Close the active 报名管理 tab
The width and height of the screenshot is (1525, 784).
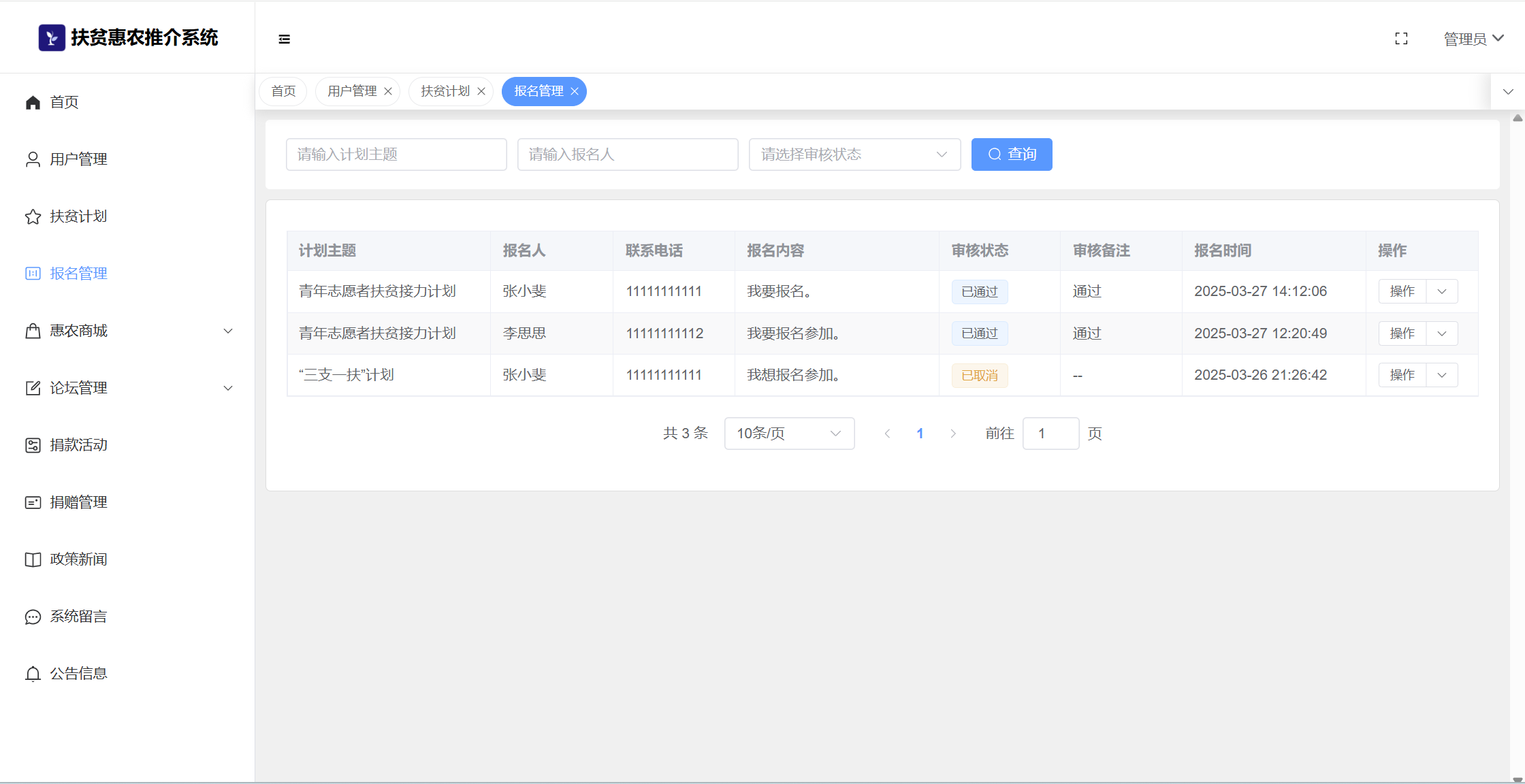575,91
